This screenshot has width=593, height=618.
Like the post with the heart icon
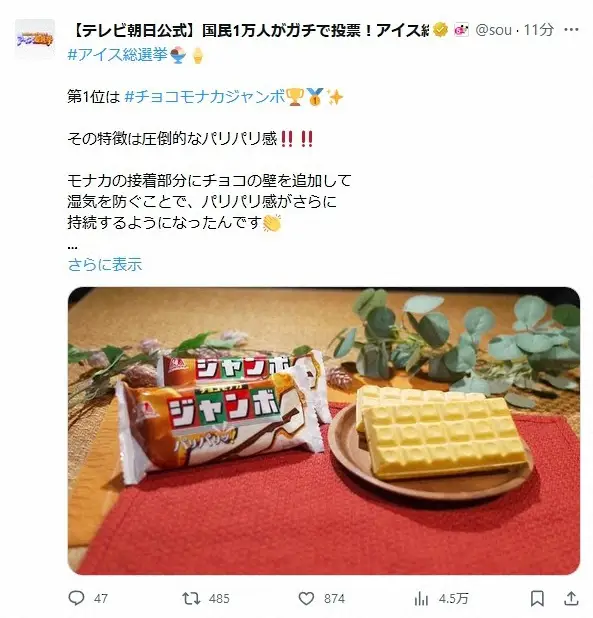306,598
